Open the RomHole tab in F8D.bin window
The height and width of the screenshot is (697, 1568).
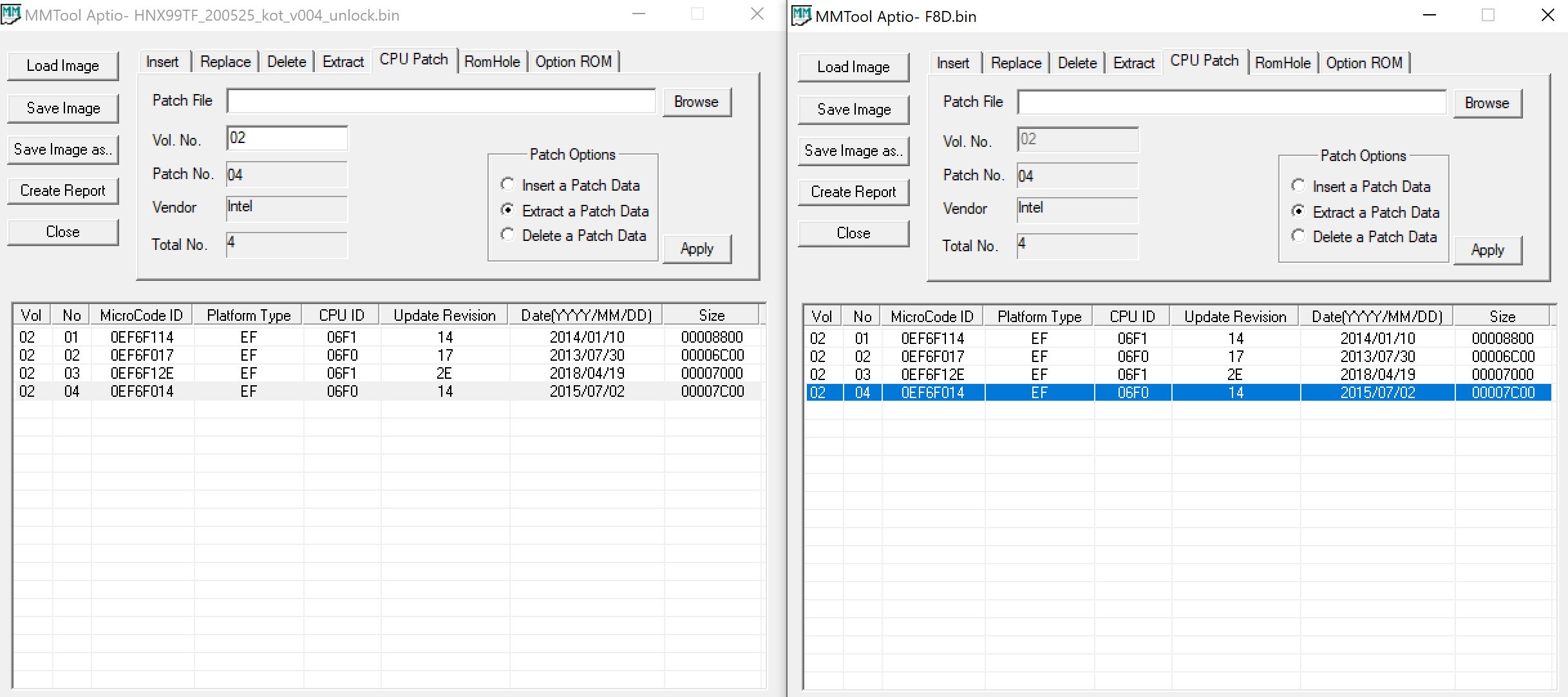tap(1282, 63)
